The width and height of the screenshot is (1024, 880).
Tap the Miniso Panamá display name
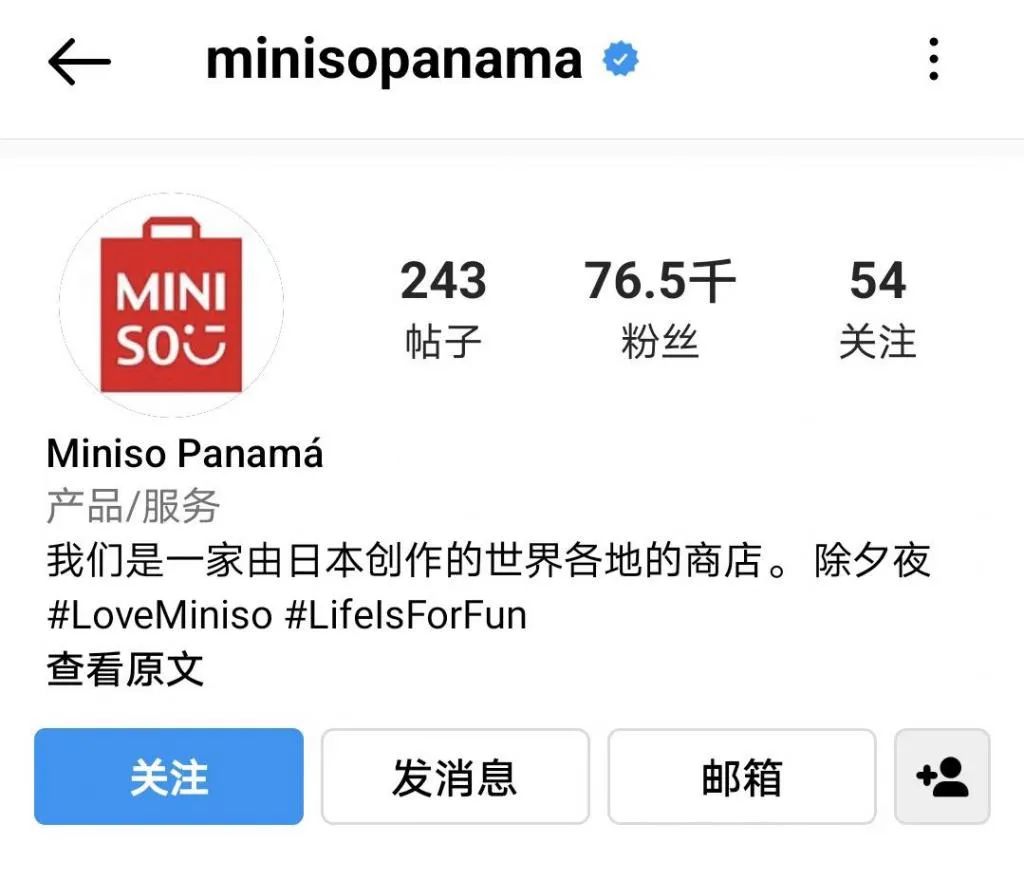185,452
